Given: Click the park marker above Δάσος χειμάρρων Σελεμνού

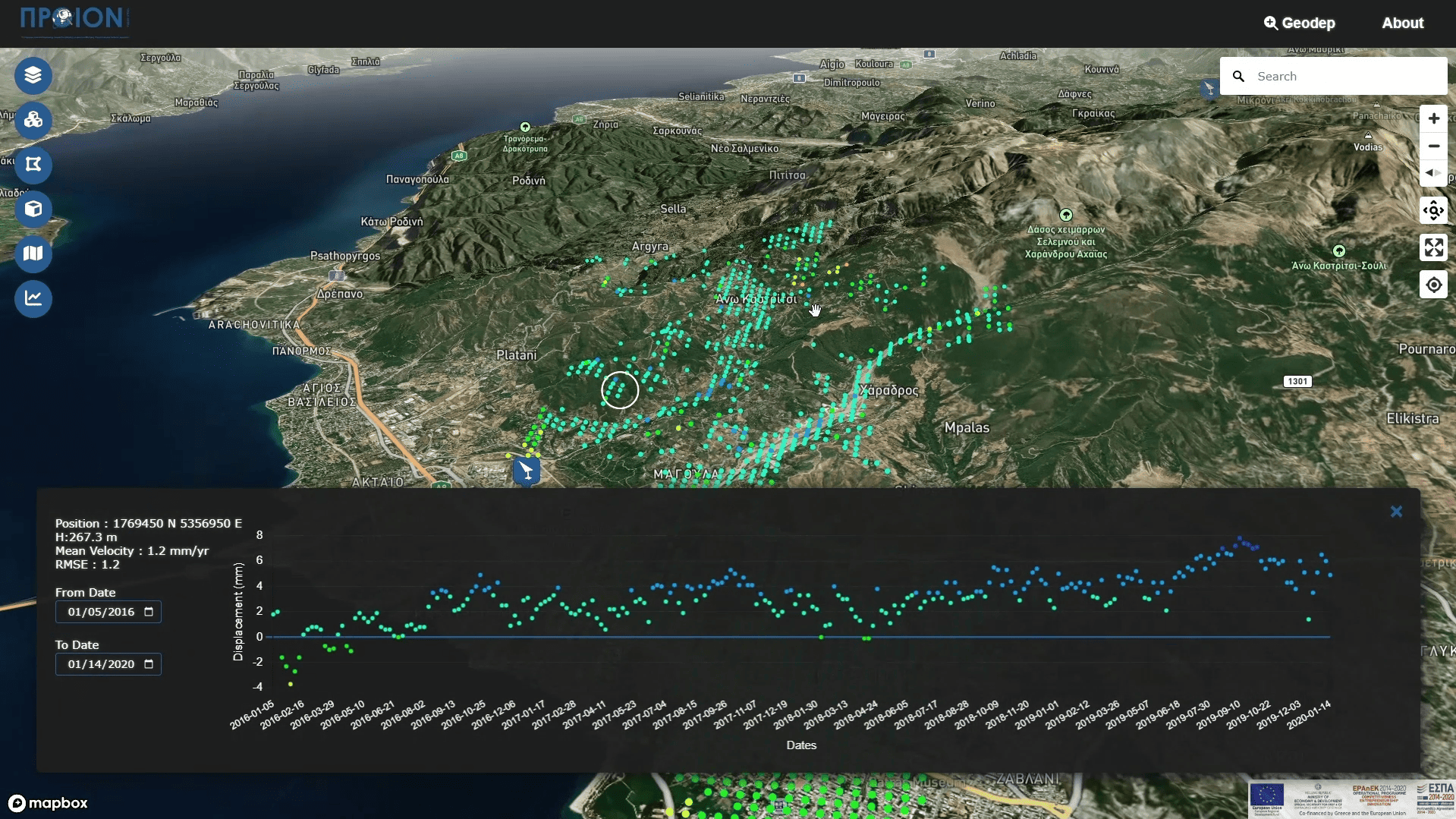Looking at the screenshot, I should (1066, 215).
